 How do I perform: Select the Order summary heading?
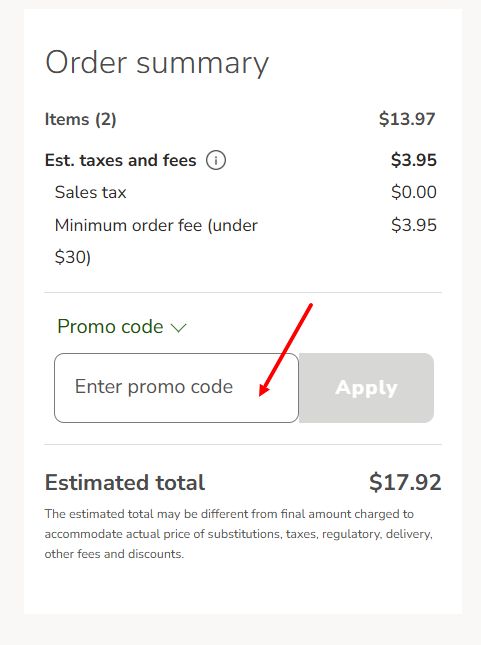157,63
